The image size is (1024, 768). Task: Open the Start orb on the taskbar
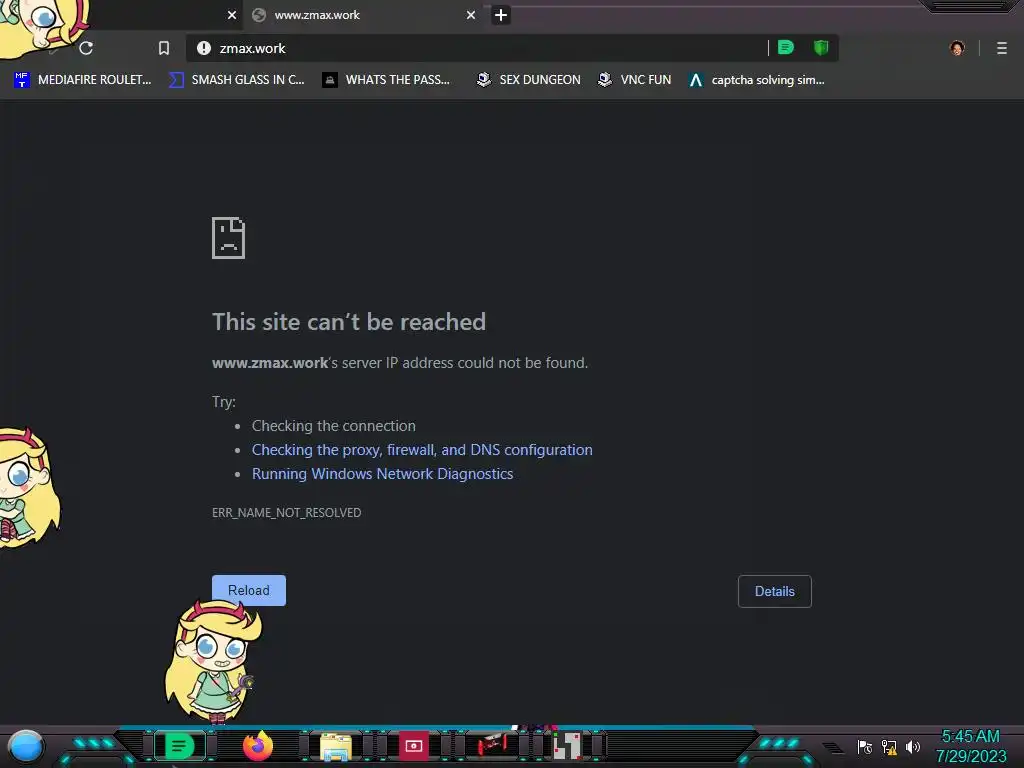(26, 746)
